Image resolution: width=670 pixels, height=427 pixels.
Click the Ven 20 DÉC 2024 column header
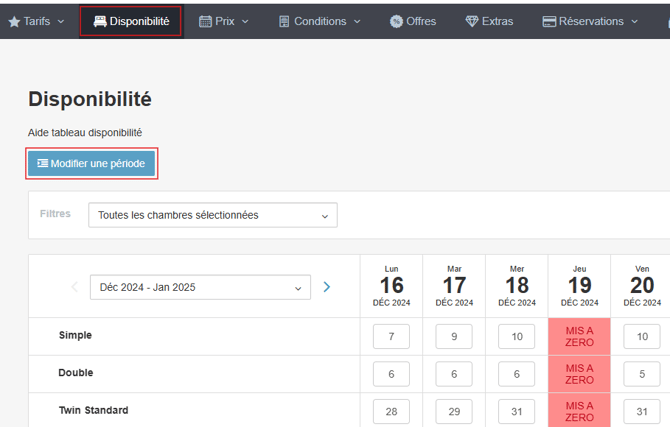tap(642, 286)
